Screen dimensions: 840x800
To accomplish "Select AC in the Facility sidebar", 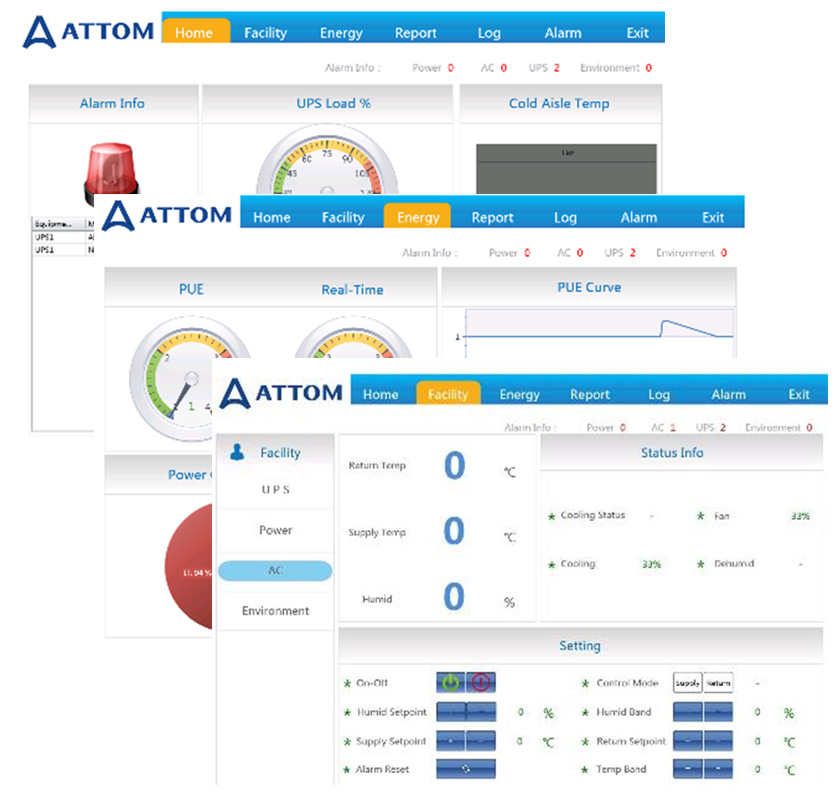I will click(x=275, y=571).
